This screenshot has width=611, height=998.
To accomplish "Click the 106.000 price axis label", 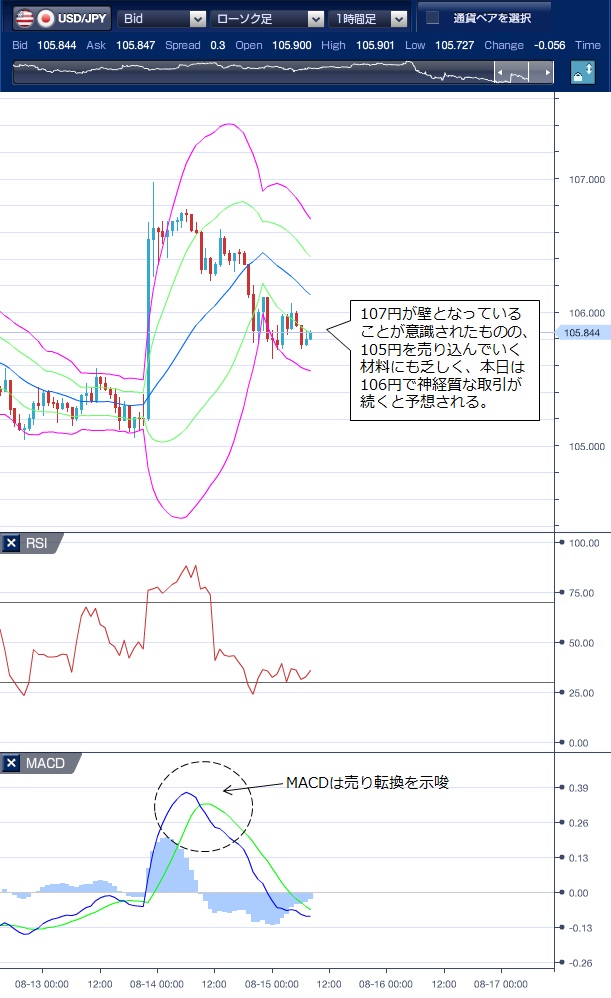I will point(587,313).
